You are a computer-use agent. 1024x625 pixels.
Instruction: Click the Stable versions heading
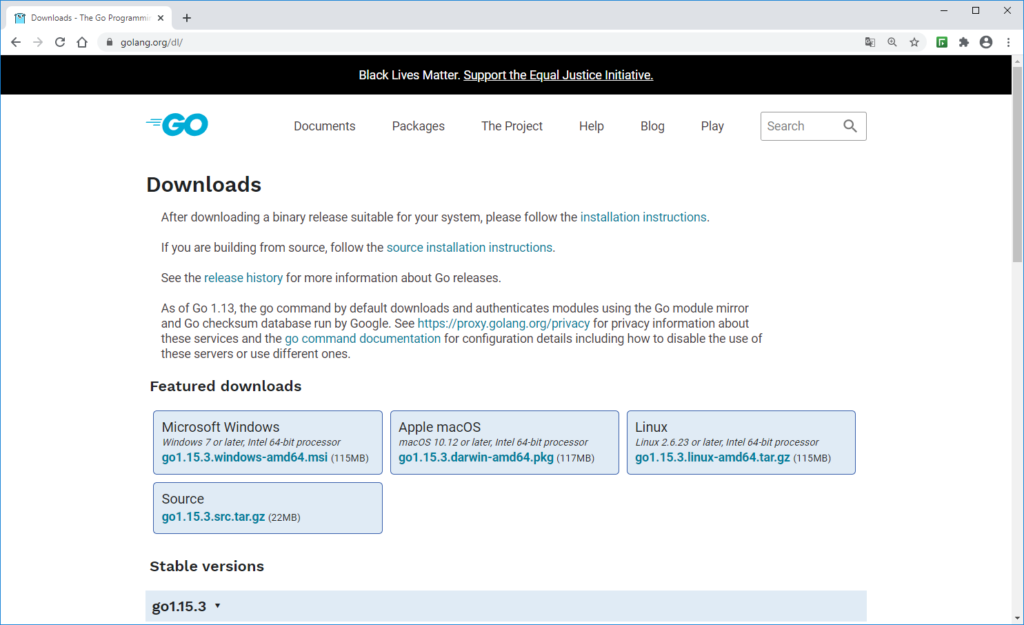206,566
